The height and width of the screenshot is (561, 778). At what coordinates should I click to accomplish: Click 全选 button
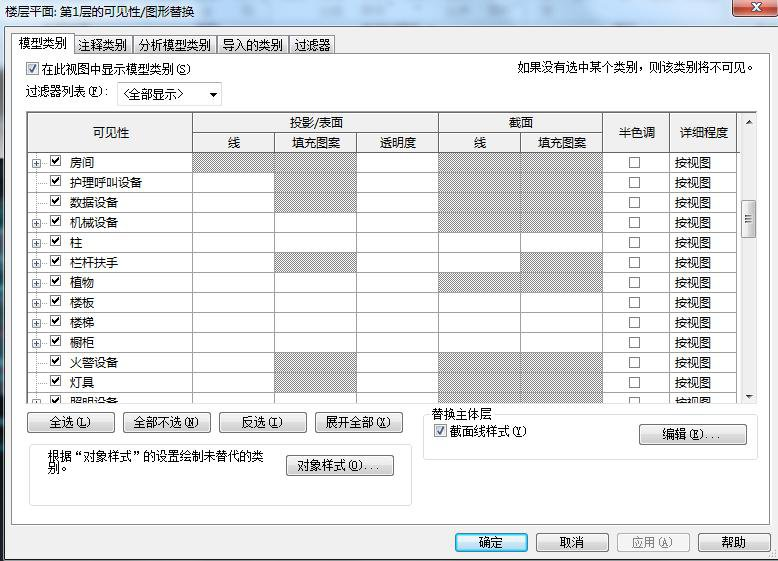(70, 423)
